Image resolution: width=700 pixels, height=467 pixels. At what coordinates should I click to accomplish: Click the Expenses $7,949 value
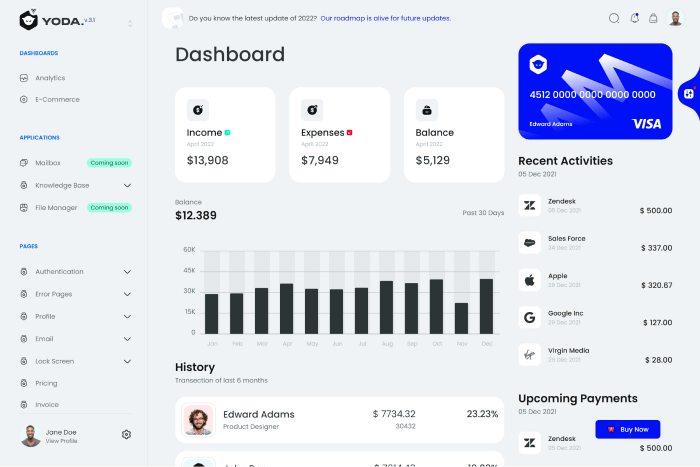[320, 160]
